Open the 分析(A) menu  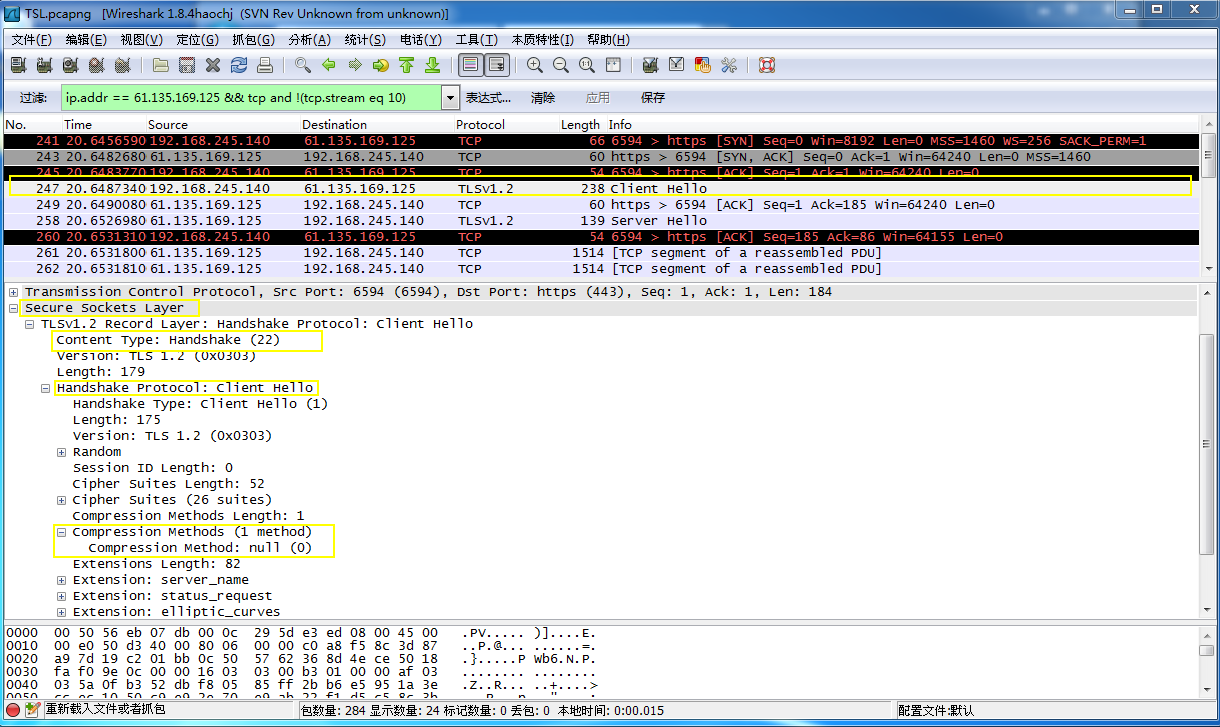pyautogui.click(x=309, y=40)
